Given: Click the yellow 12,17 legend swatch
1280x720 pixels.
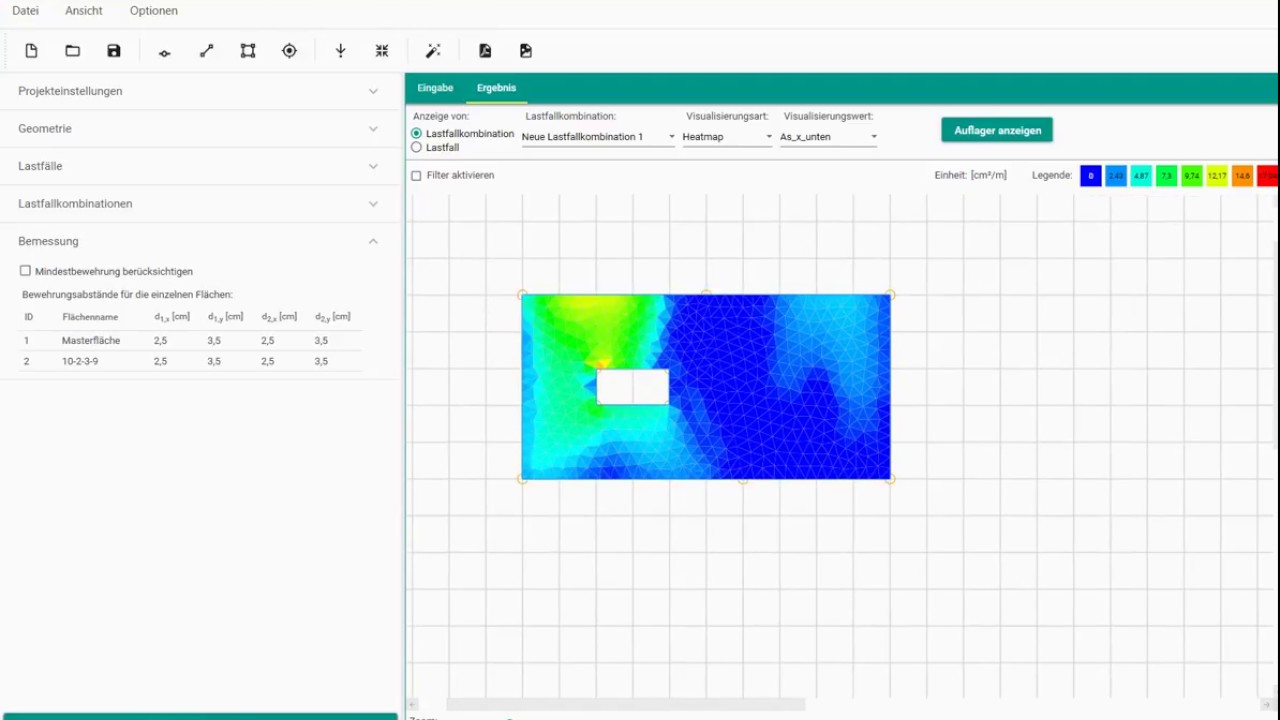Looking at the screenshot, I should [x=1217, y=176].
